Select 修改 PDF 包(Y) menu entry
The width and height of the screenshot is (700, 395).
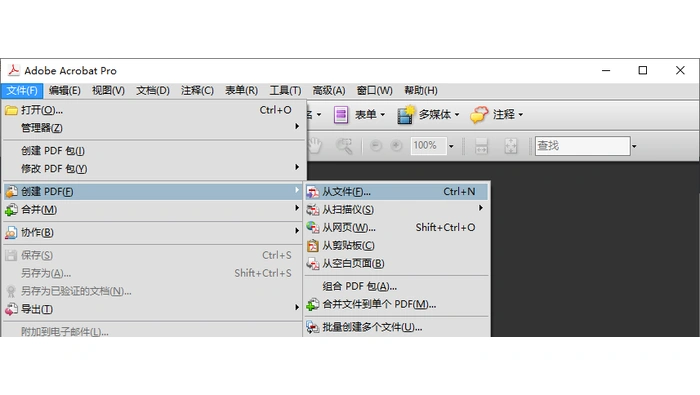tap(154, 169)
